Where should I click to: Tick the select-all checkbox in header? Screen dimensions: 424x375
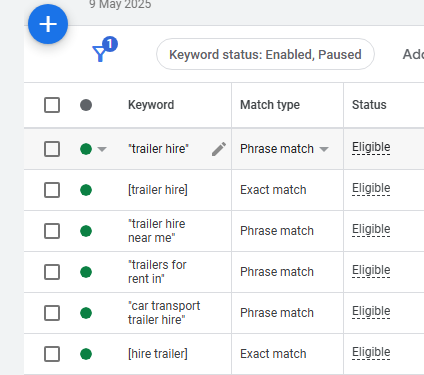[52, 105]
